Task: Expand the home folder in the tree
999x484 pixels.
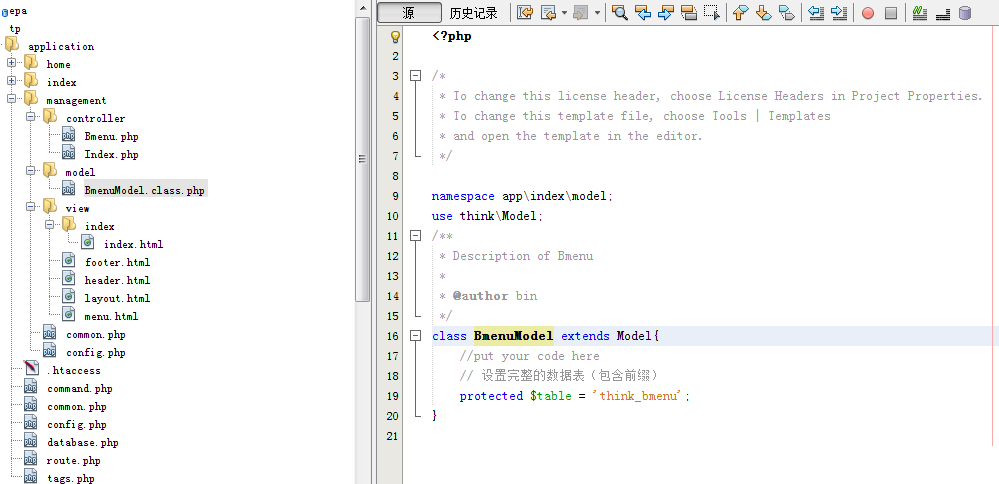Action: [x=12, y=64]
